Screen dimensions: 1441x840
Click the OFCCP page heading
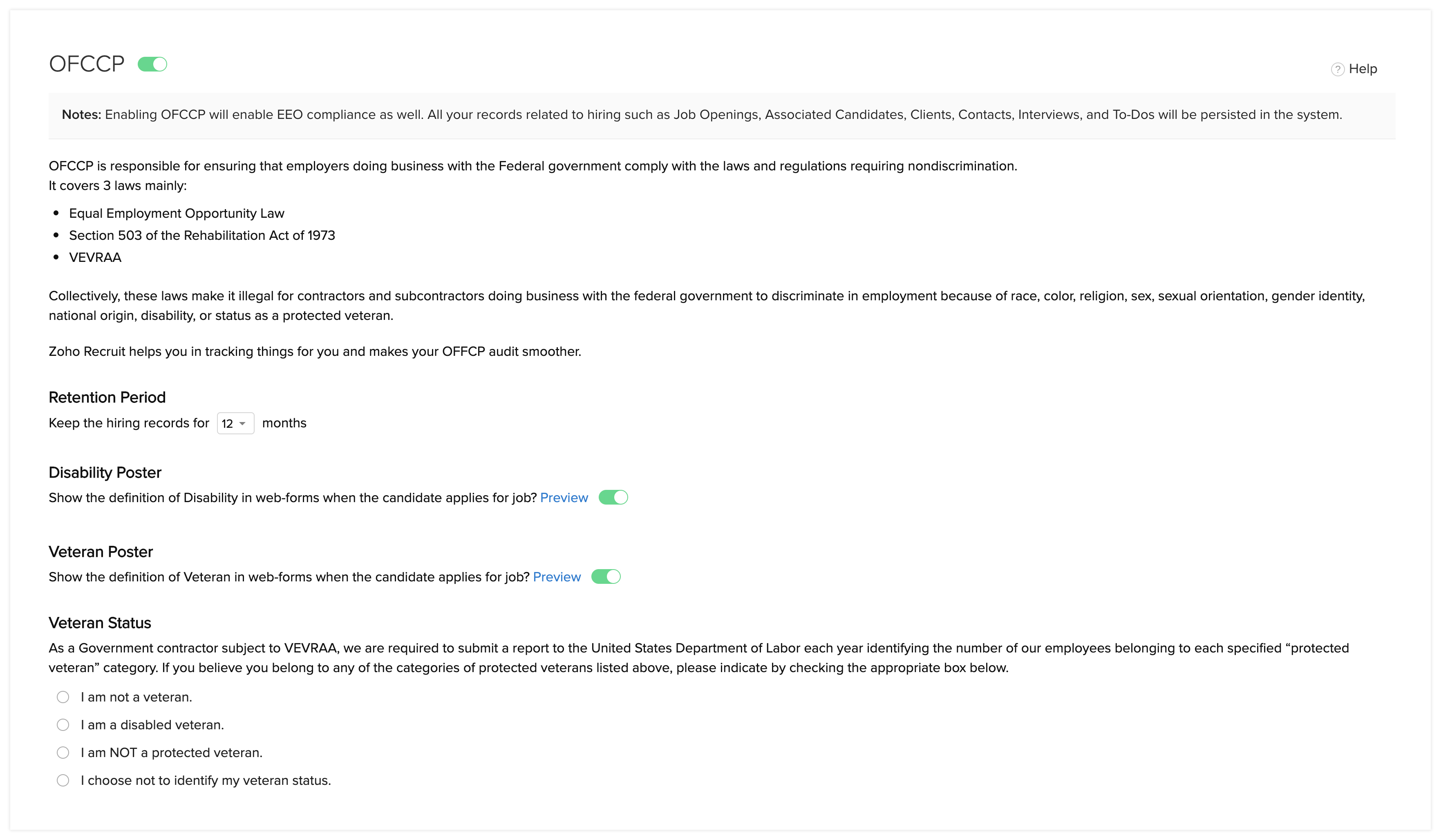(86, 64)
